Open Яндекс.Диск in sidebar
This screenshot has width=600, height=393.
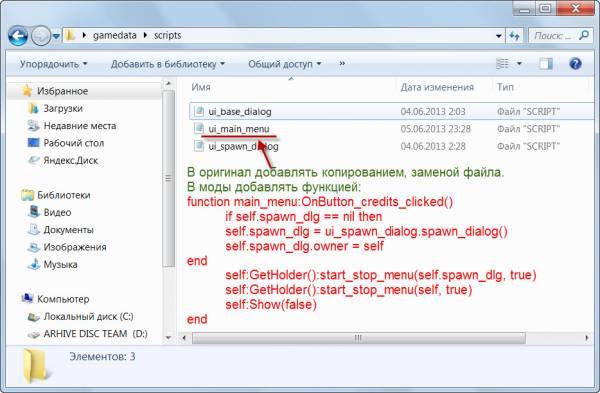coord(70,161)
